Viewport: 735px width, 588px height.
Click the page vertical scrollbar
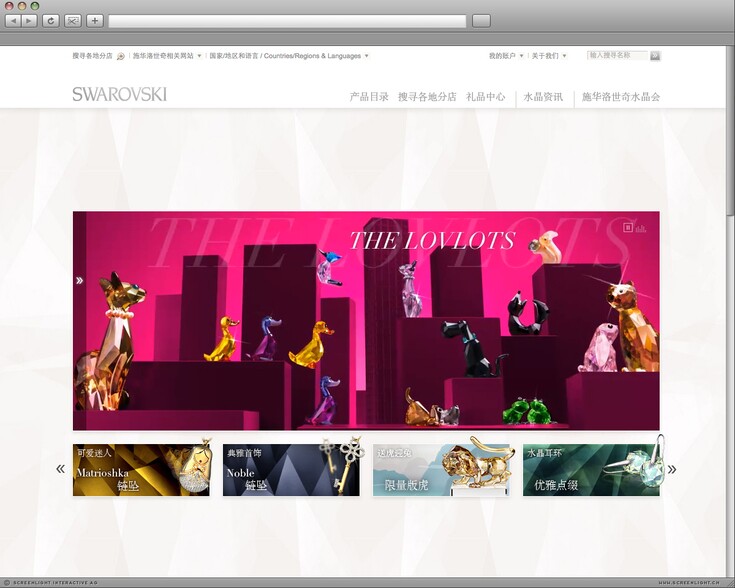[x=730, y=131]
